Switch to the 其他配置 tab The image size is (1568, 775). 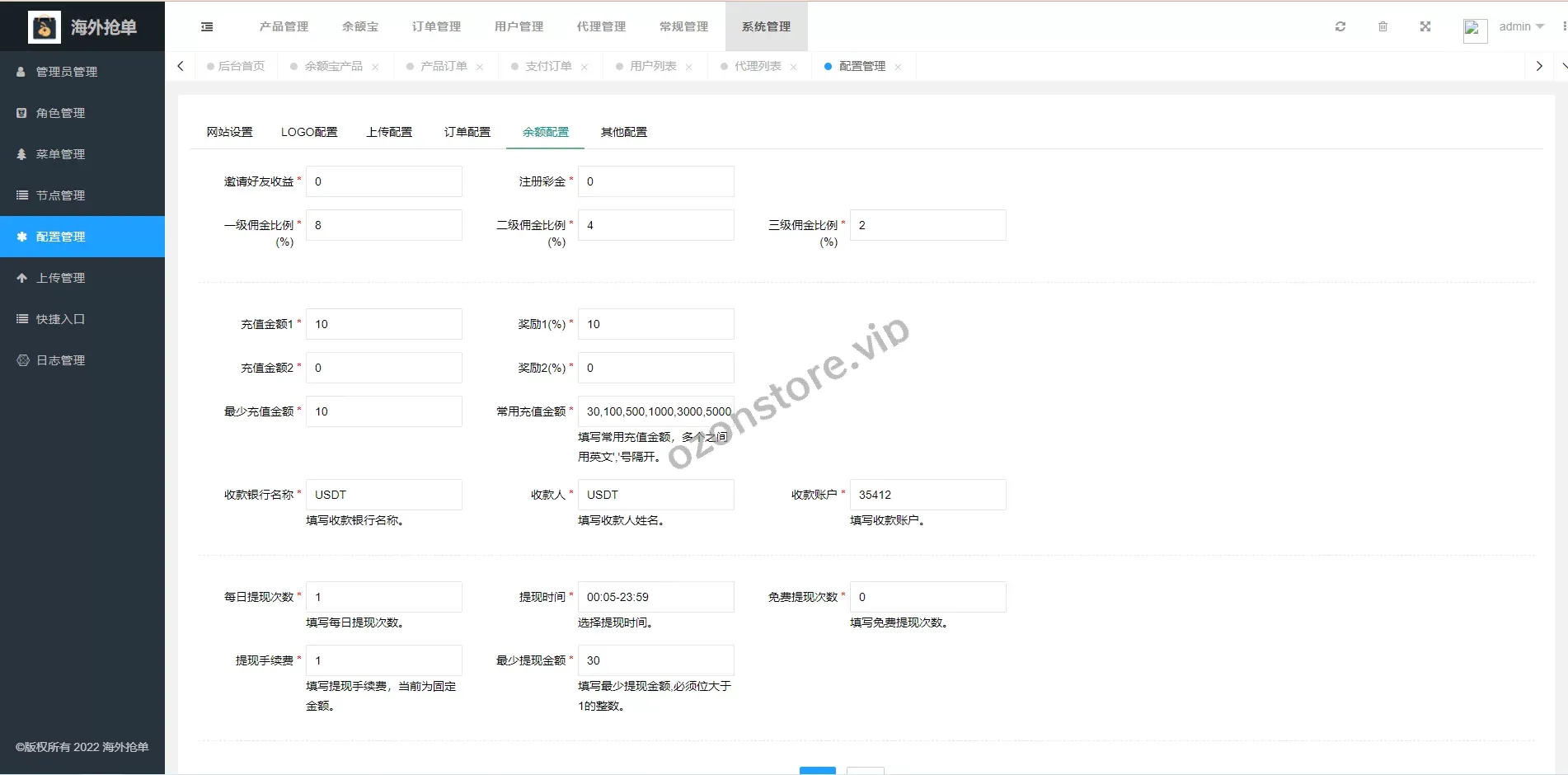(x=624, y=131)
